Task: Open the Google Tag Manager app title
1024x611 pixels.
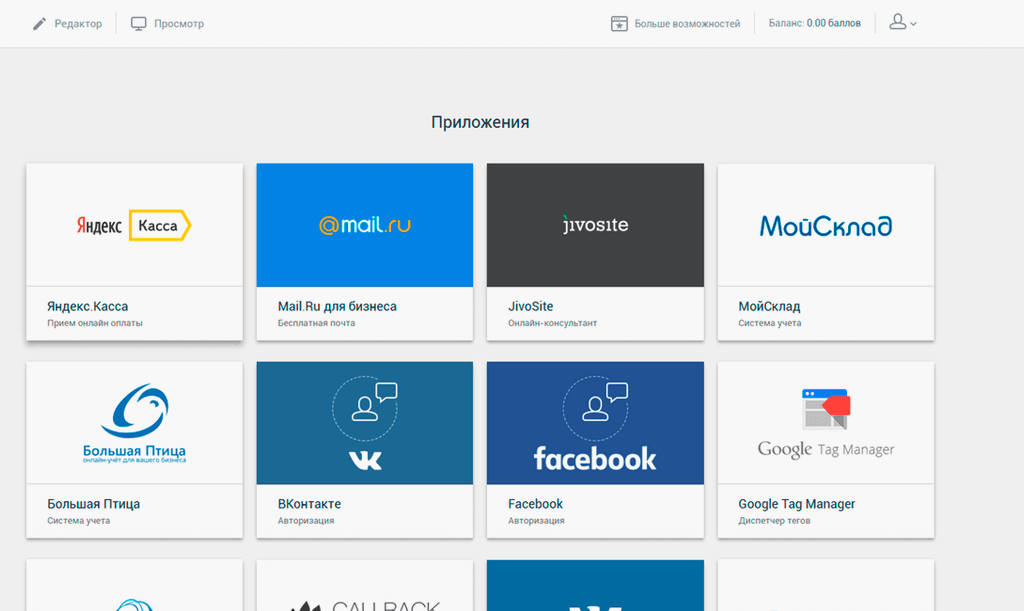Action: [797, 504]
